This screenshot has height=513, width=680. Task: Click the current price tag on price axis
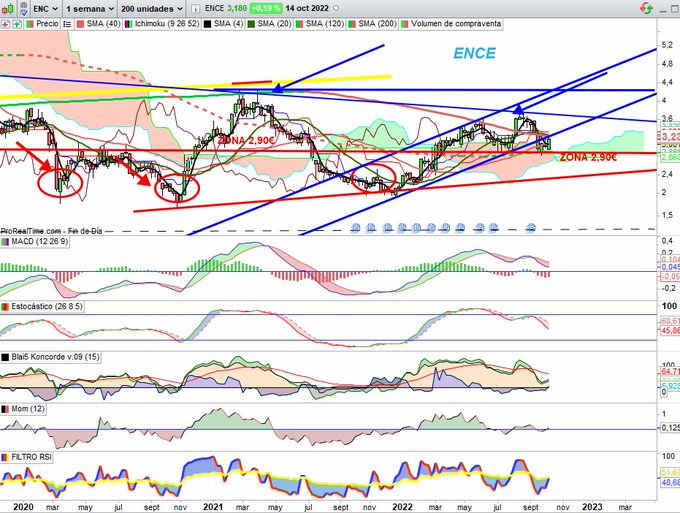tap(669, 137)
